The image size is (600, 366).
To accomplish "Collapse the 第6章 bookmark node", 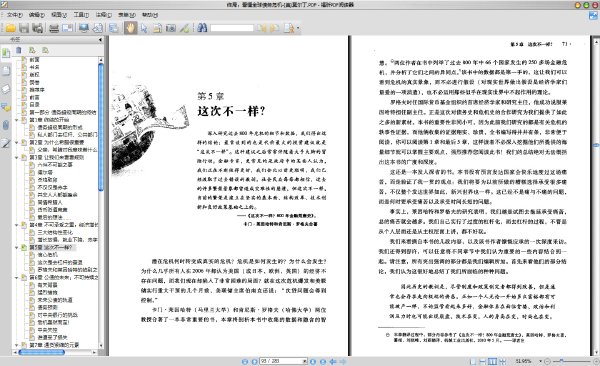I will click(16, 277).
